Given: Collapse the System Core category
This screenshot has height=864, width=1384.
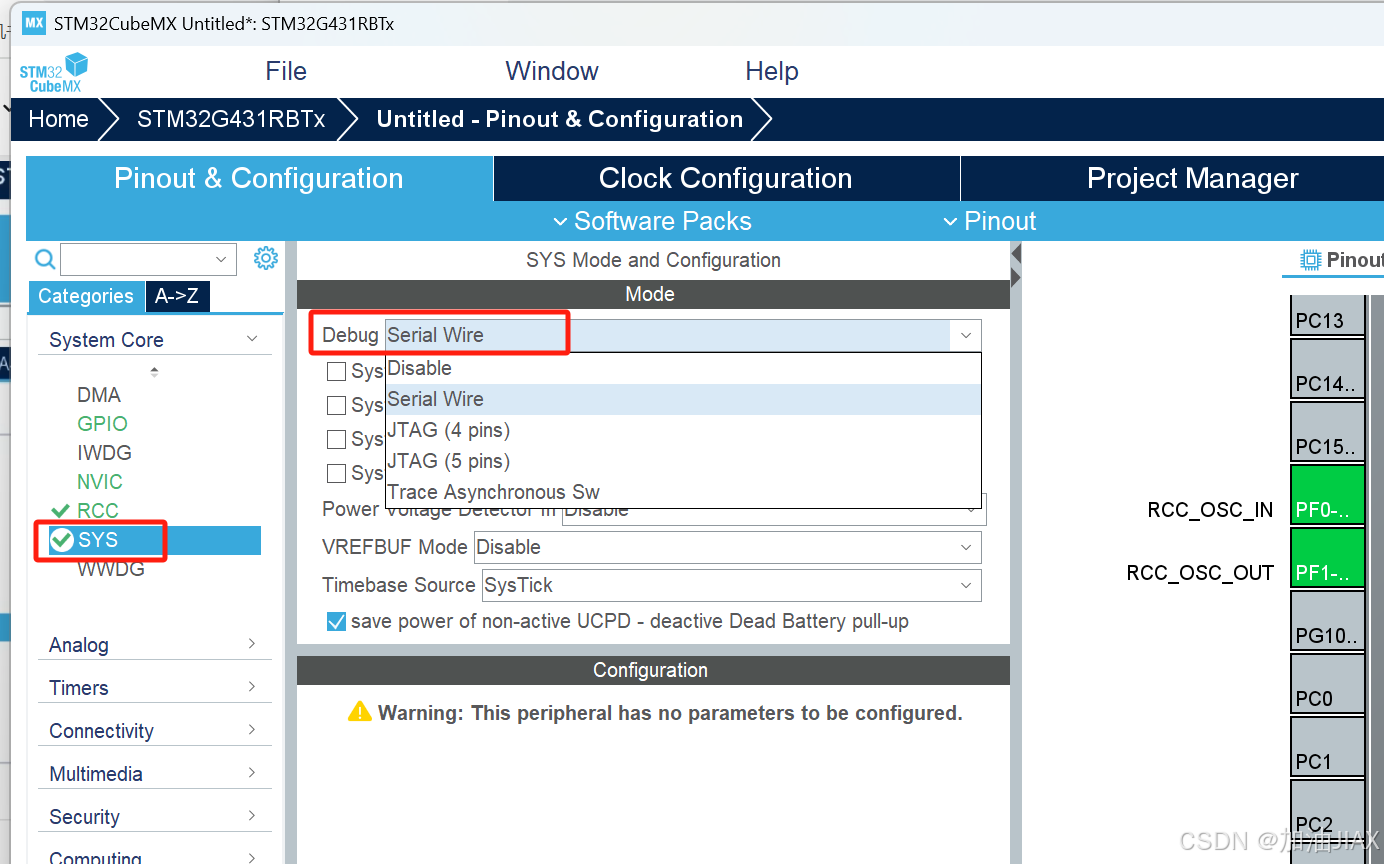Looking at the screenshot, I should (154, 340).
